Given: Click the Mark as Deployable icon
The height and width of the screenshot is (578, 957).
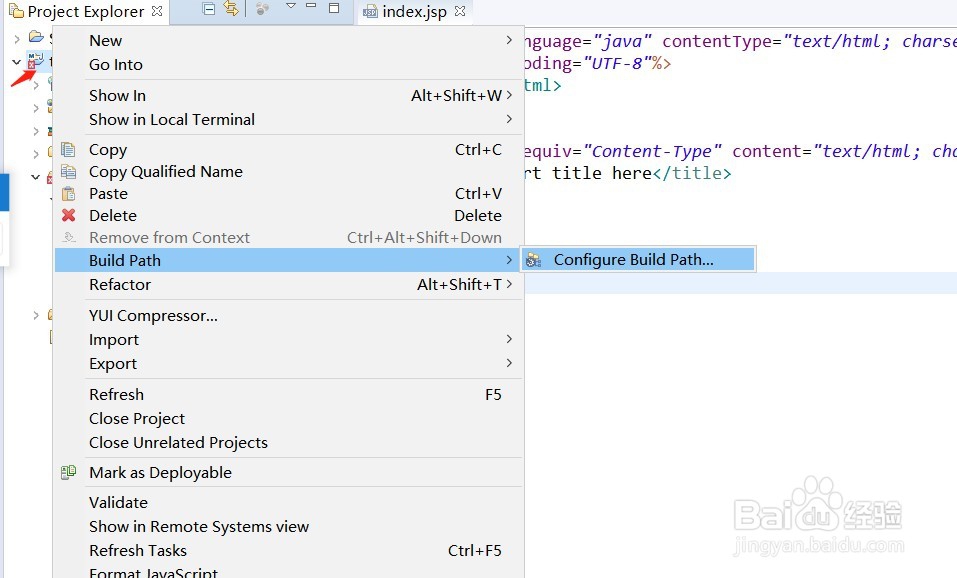Looking at the screenshot, I should [x=68, y=472].
